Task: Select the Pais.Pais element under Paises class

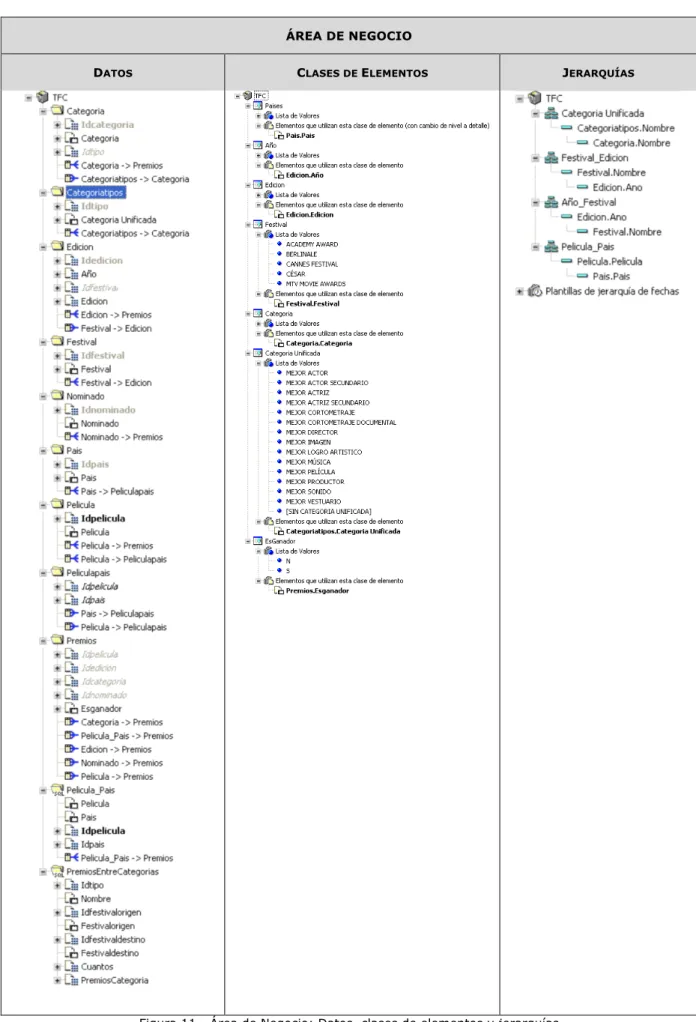Action: 300,136
